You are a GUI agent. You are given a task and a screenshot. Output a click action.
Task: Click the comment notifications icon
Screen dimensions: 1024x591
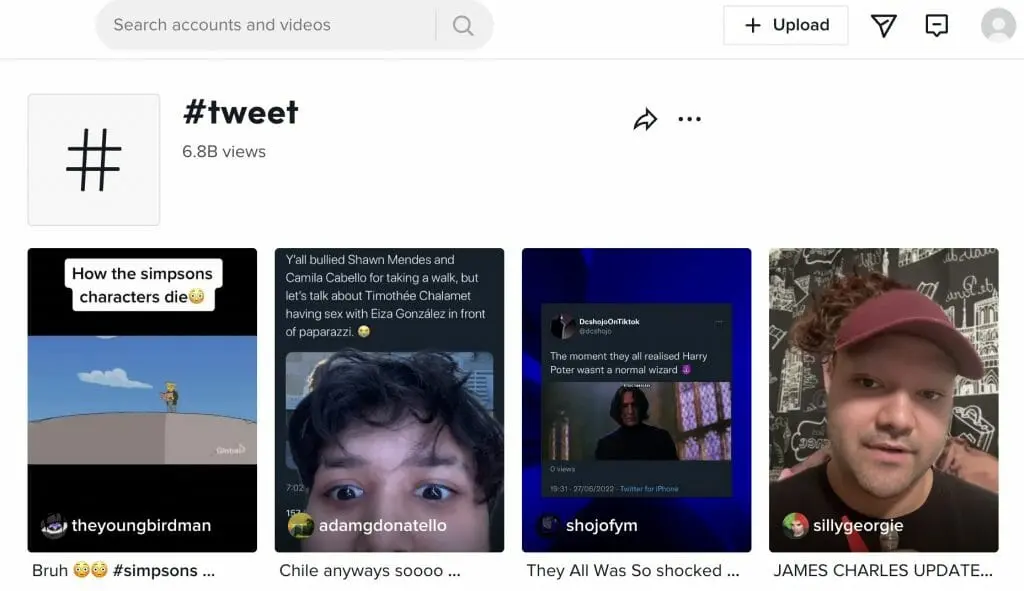pyautogui.click(x=937, y=25)
